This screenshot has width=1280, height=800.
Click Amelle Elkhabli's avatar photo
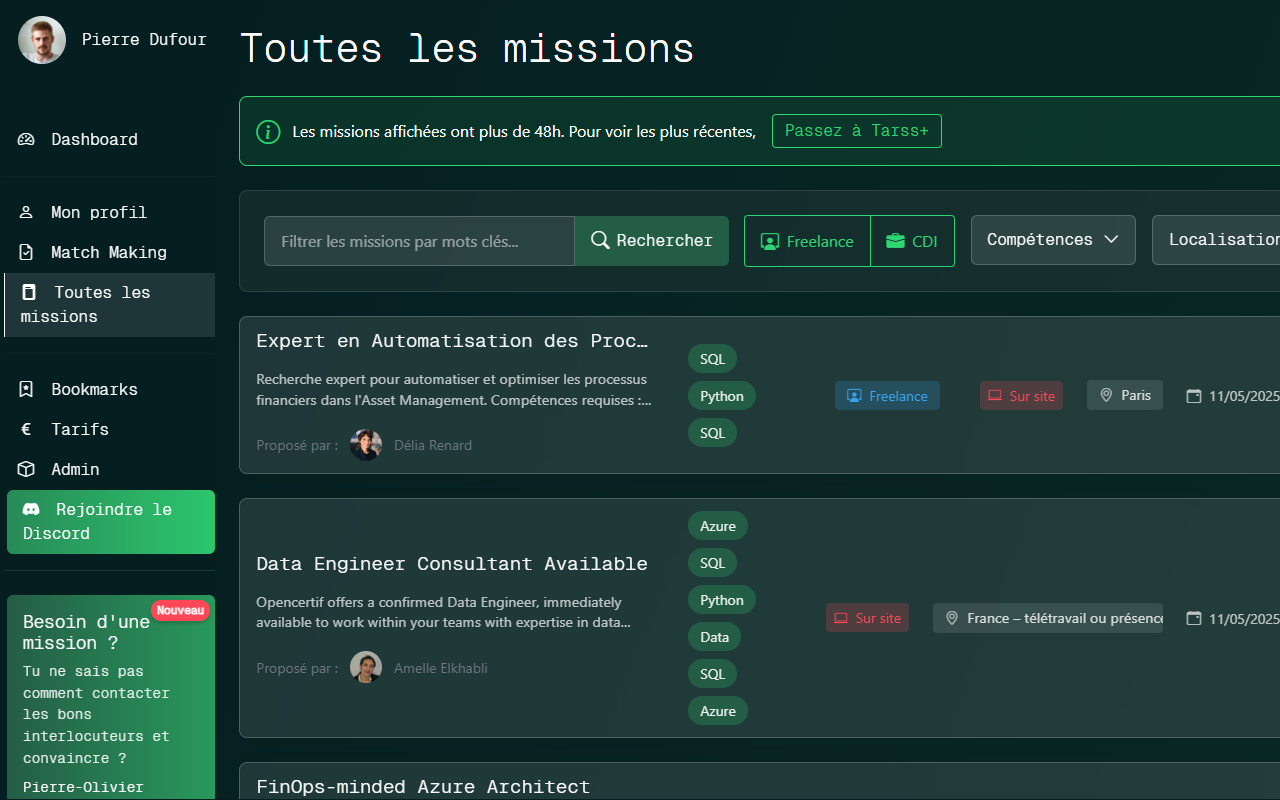[x=366, y=667]
